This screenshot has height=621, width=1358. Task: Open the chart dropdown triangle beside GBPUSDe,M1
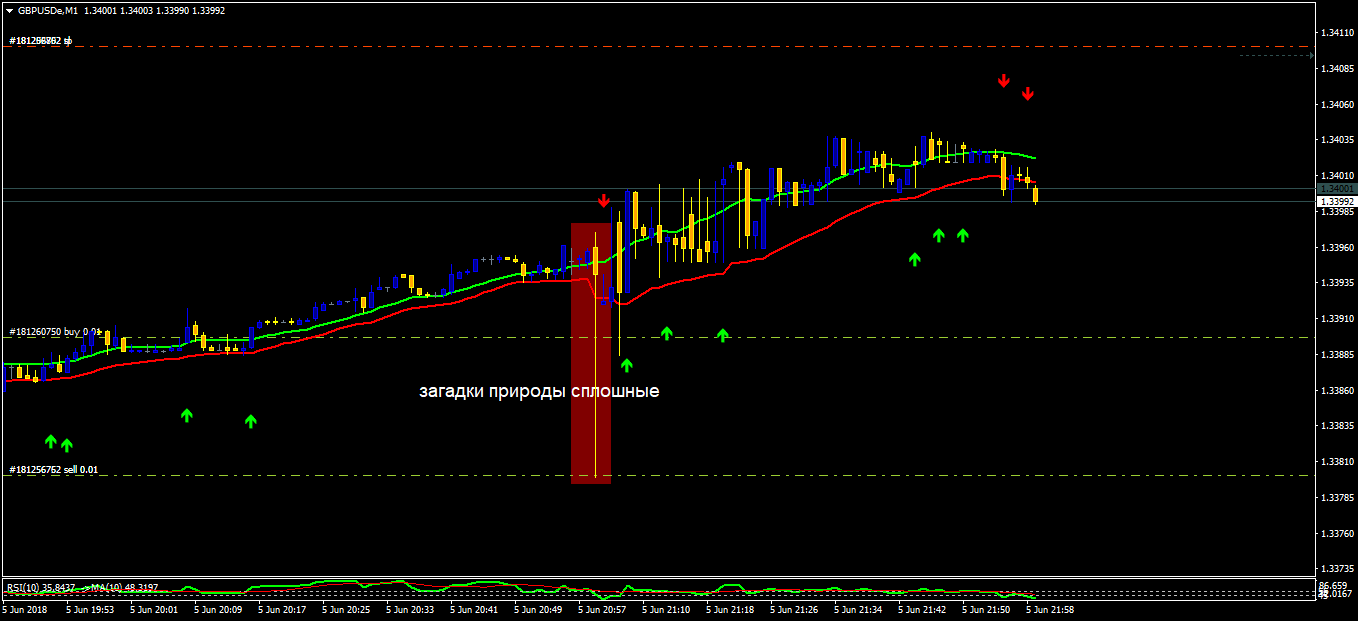pyautogui.click(x=9, y=11)
